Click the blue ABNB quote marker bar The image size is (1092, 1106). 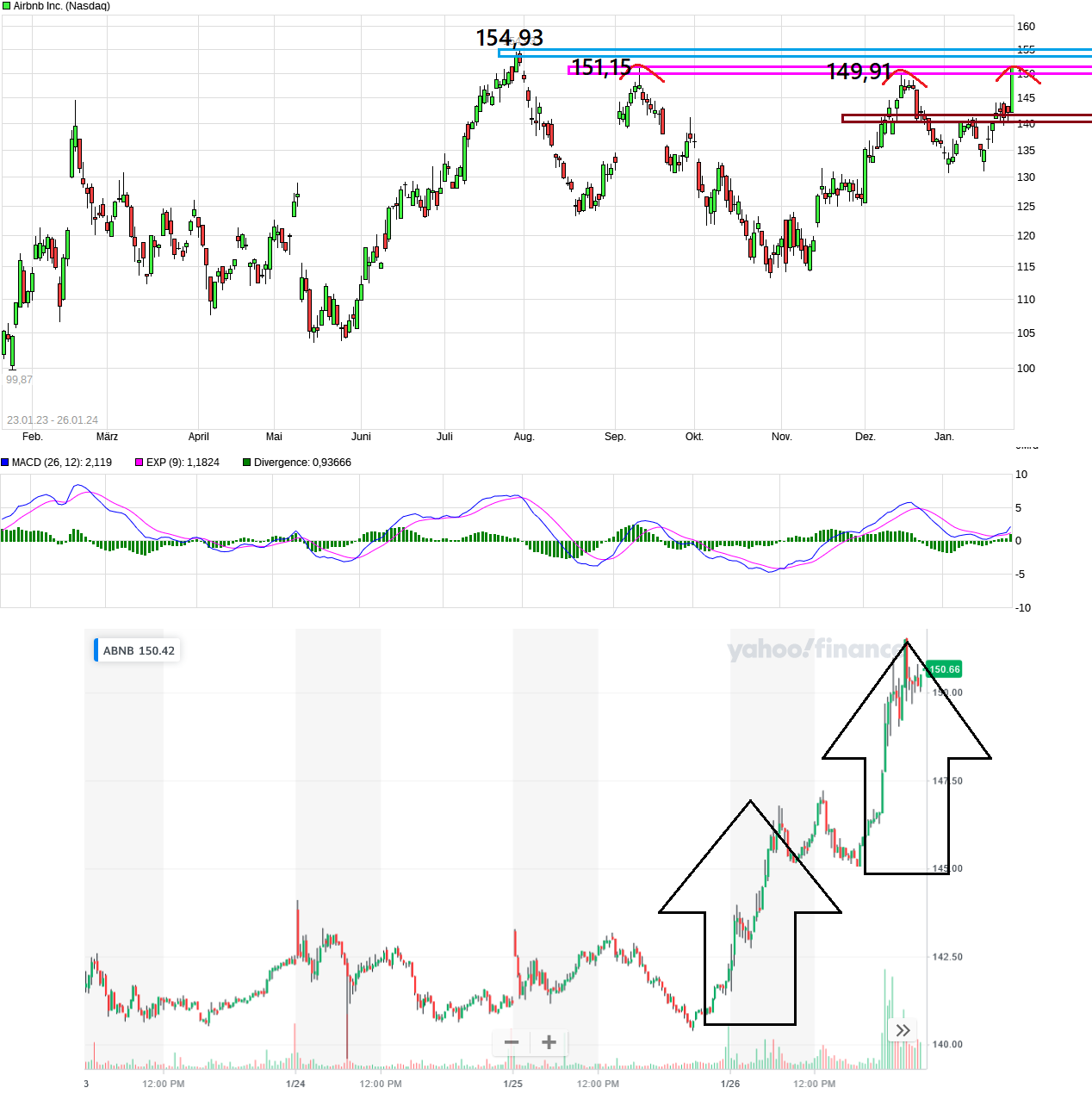pos(96,650)
